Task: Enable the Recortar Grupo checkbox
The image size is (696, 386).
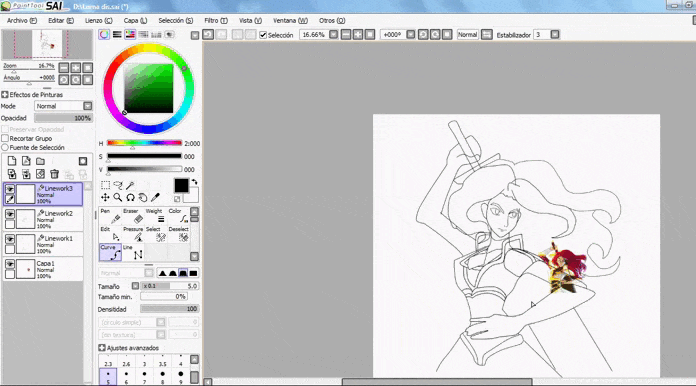Action: pyautogui.click(x=5, y=138)
